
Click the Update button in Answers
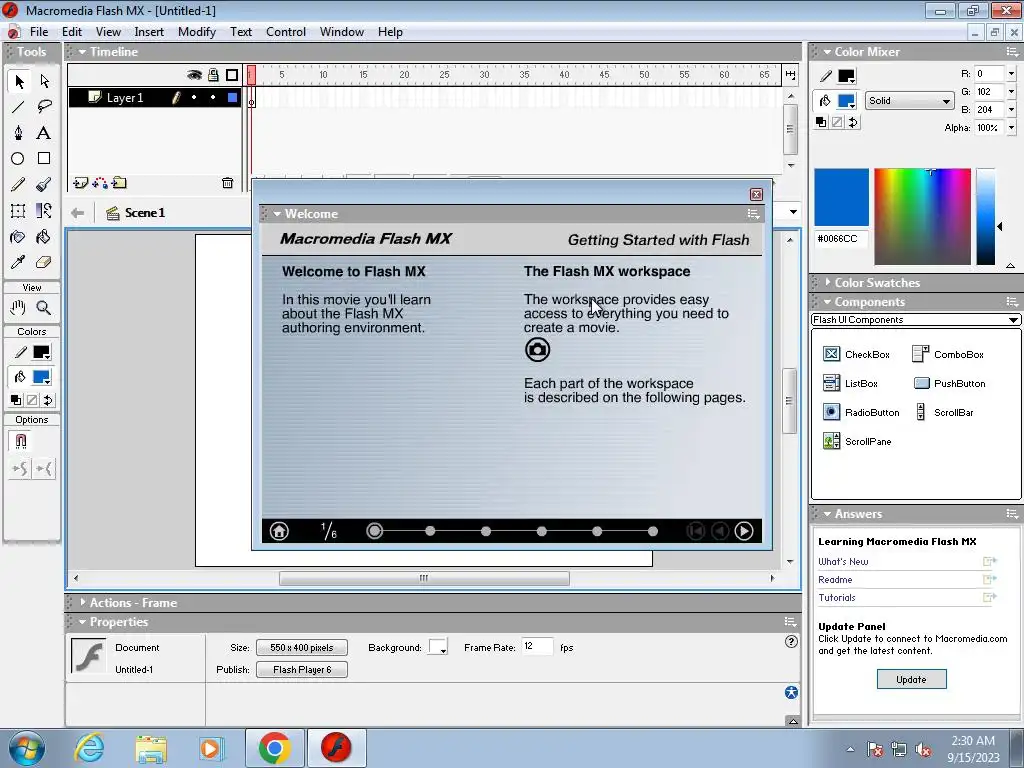pos(911,679)
